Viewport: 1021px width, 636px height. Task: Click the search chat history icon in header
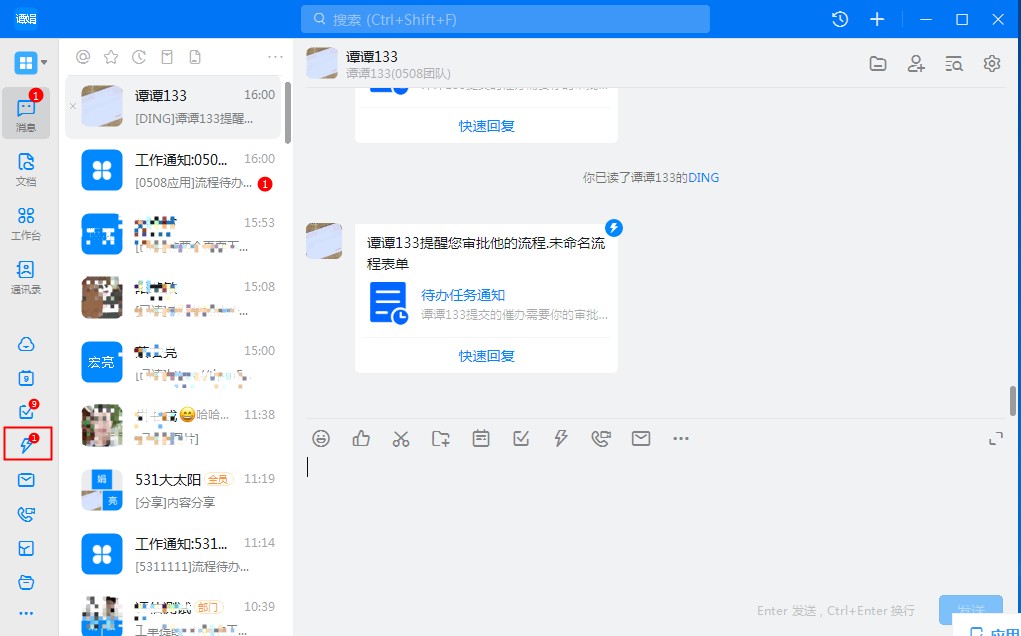tap(954, 64)
